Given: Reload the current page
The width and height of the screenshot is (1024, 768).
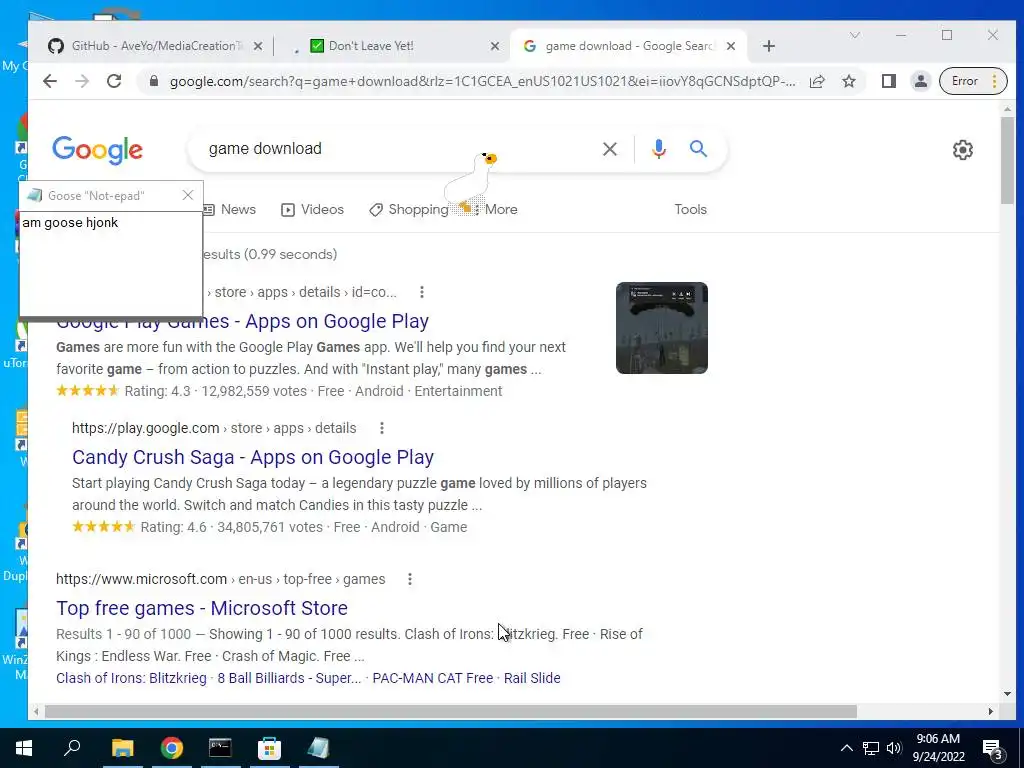Looking at the screenshot, I should (114, 81).
